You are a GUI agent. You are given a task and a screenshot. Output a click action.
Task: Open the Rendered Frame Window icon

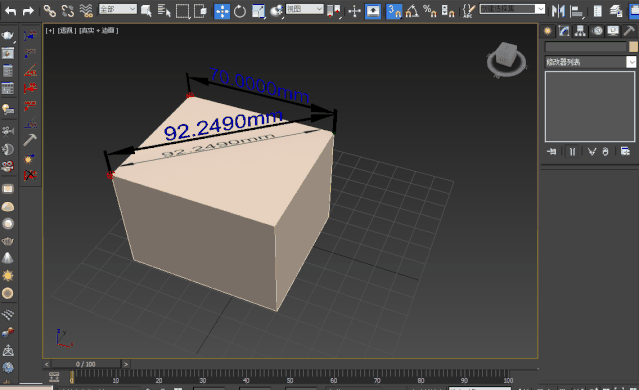(8, 53)
